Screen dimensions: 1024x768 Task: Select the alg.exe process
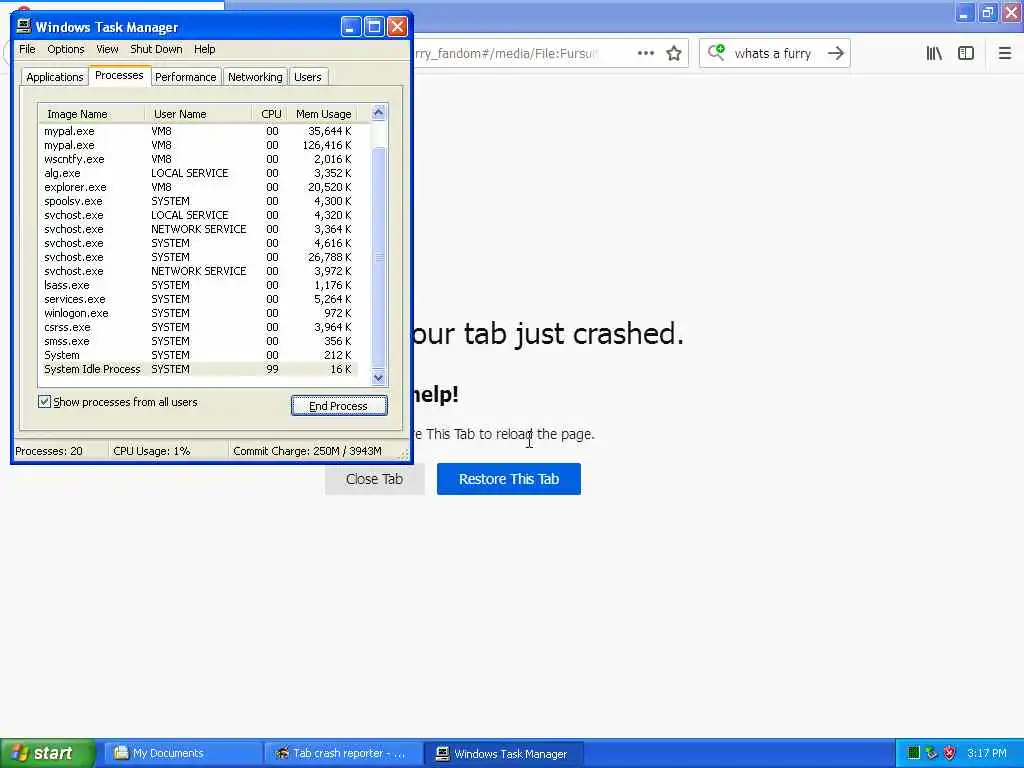point(198,173)
